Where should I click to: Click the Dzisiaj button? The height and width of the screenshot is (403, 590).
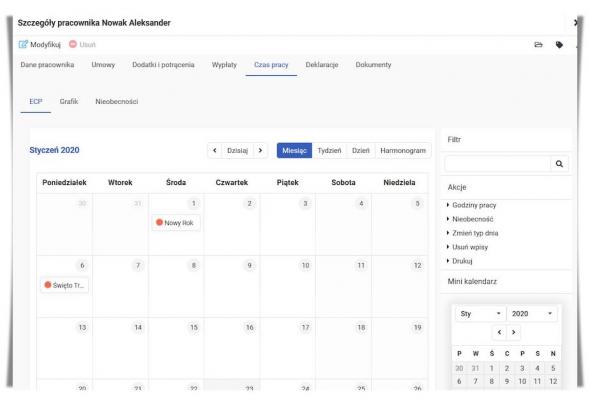(x=237, y=151)
